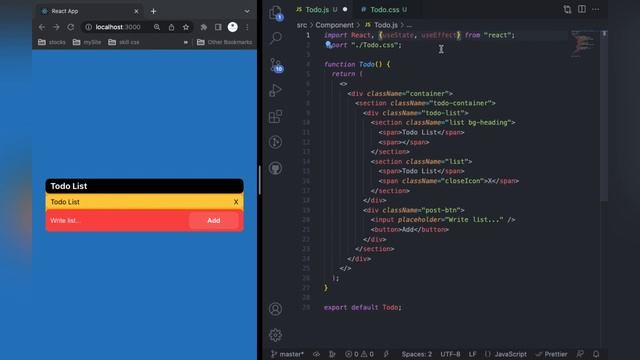The height and width of the screenshot is (360, 640).
Task: Click Spaces: 2 indentation setting
Action: pyautogui.click(x=416, y=354)
